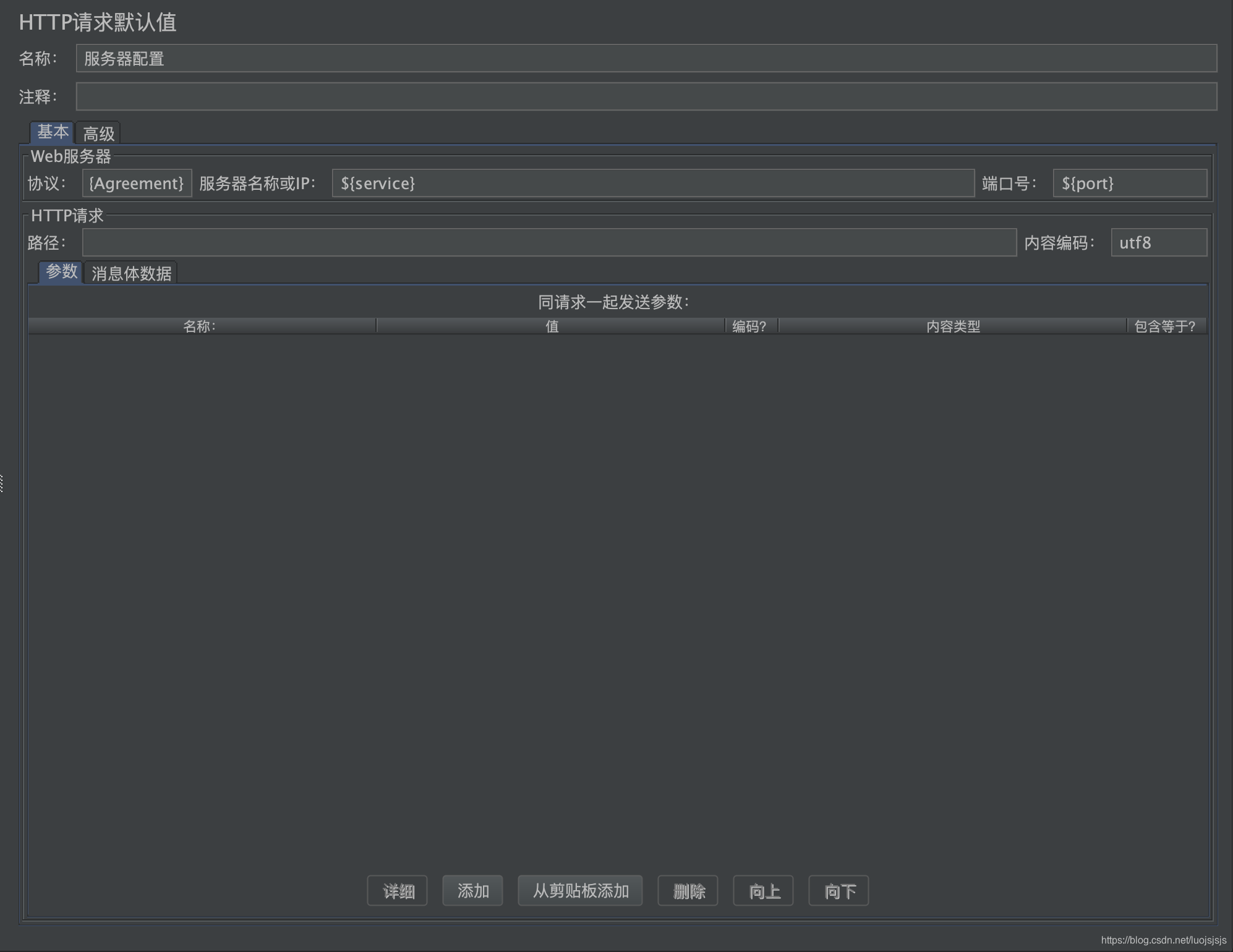The height and width of the screenshot is (952, 1233).
Task: Click the 名称 input field
Action: 646,59
